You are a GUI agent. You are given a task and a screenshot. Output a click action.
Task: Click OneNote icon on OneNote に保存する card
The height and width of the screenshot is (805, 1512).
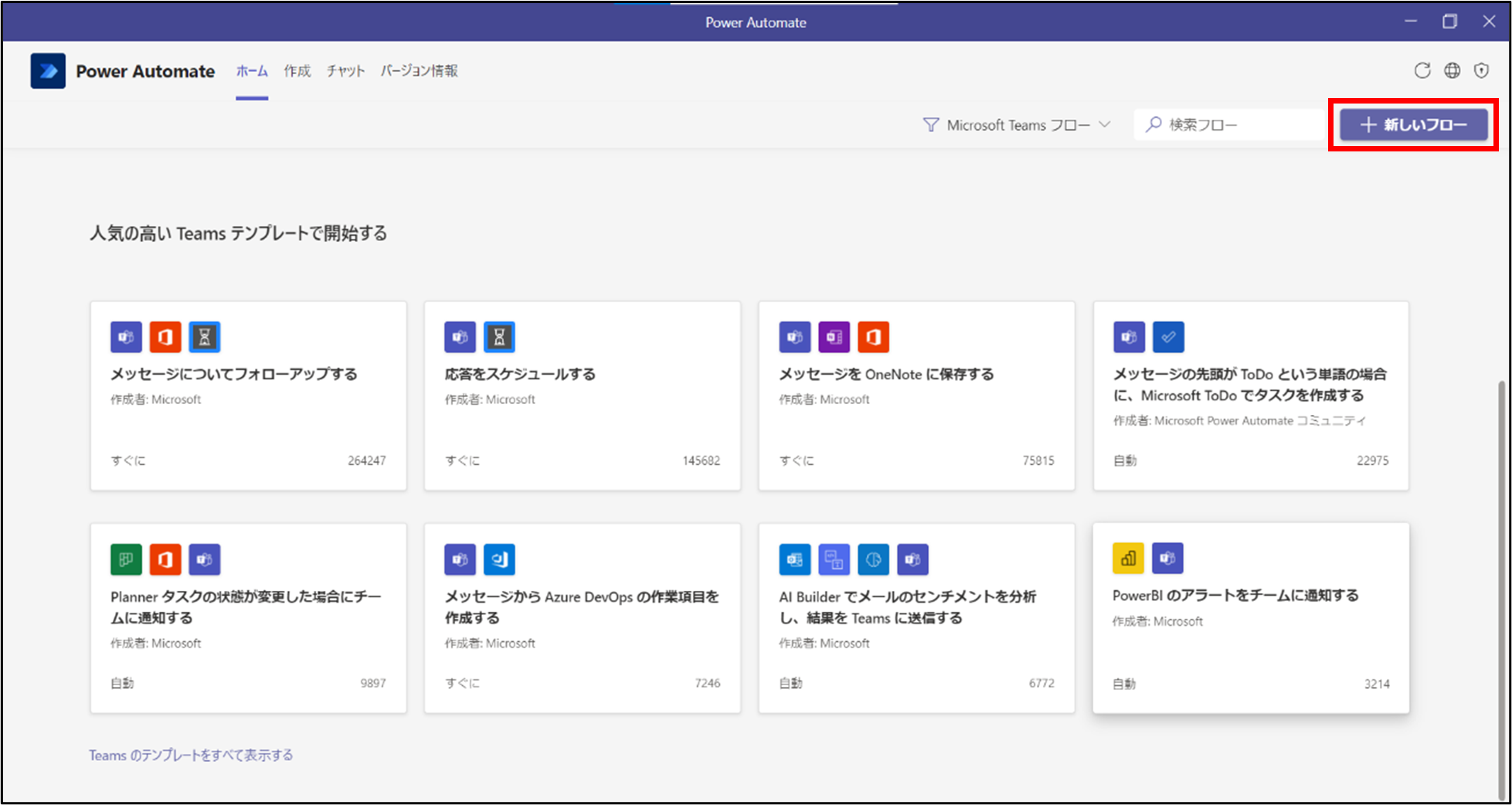[834, 337]
